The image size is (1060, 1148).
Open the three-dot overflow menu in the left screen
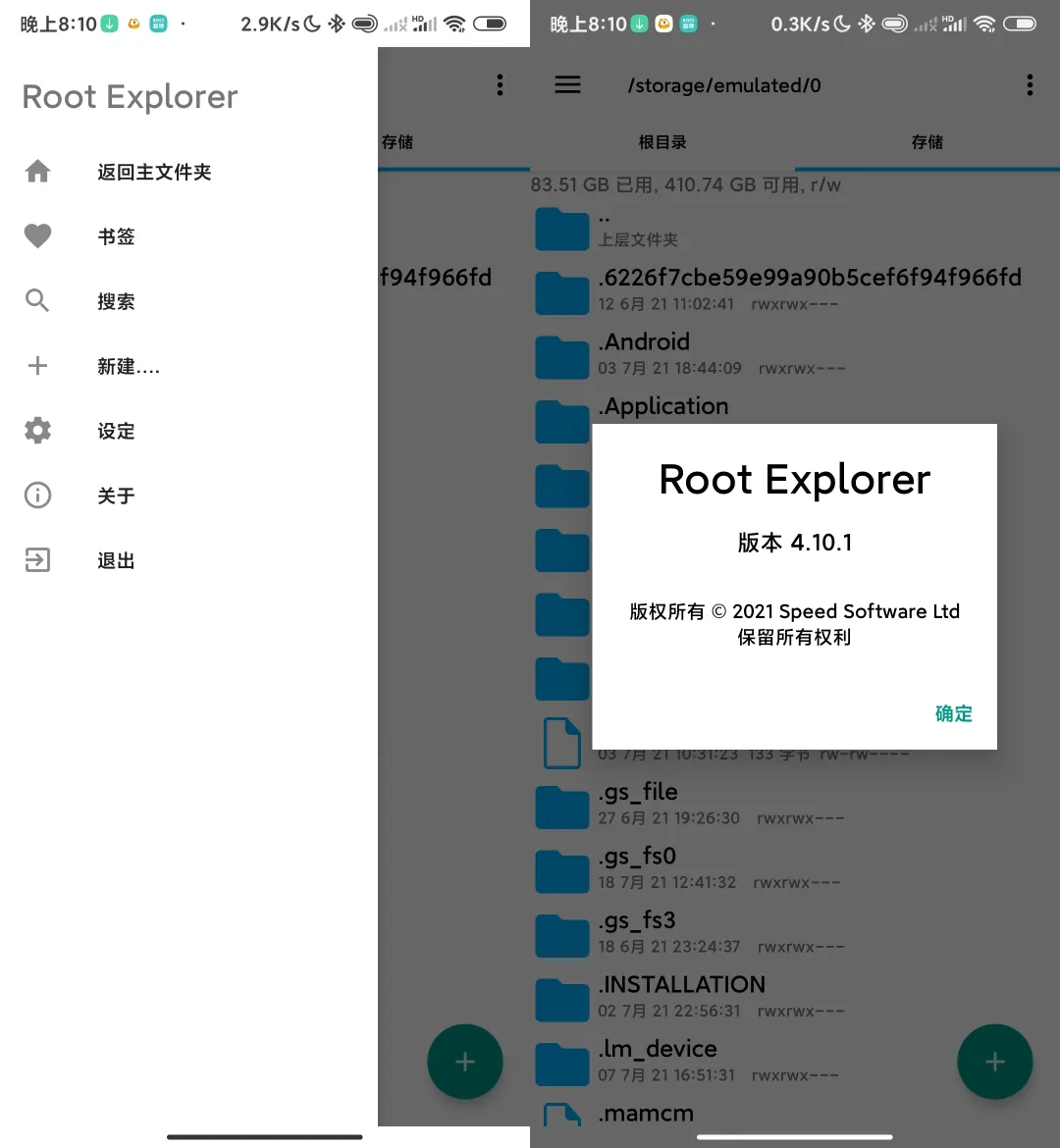500,85
